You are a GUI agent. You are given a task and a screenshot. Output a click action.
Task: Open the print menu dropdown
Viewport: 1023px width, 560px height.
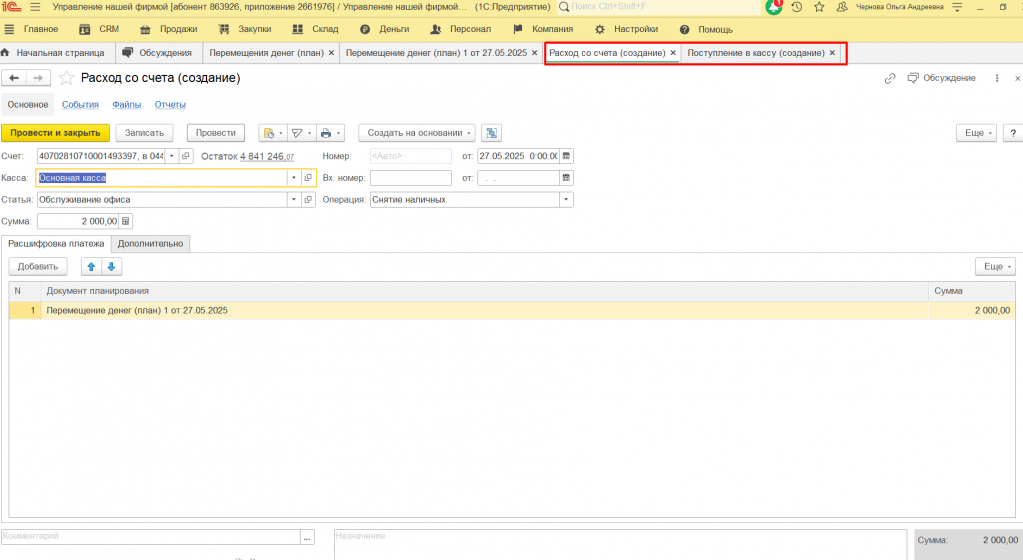(331, 133)
